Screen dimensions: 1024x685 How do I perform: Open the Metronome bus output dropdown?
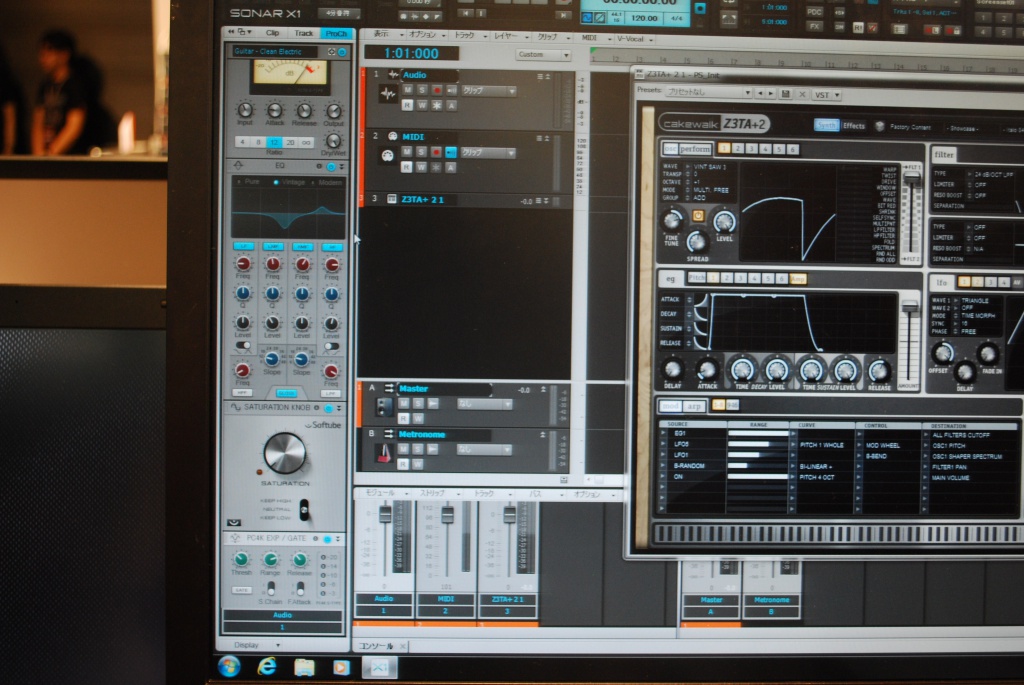point(484,450)
